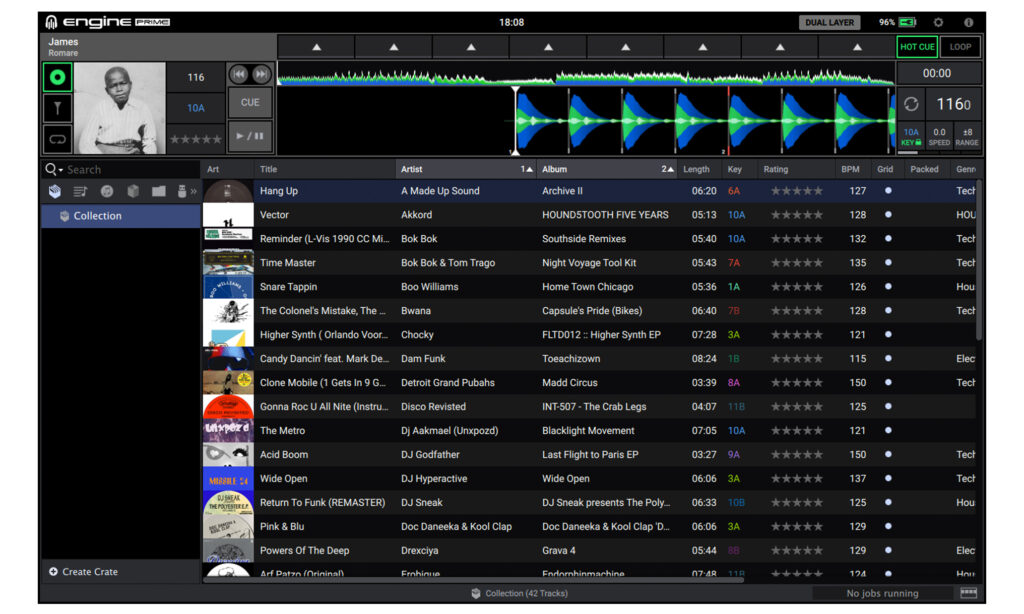The width and height of the screenshot is (1024, 614).
Task: Switch to the Hot Cue tab
Action: point(917,47)
